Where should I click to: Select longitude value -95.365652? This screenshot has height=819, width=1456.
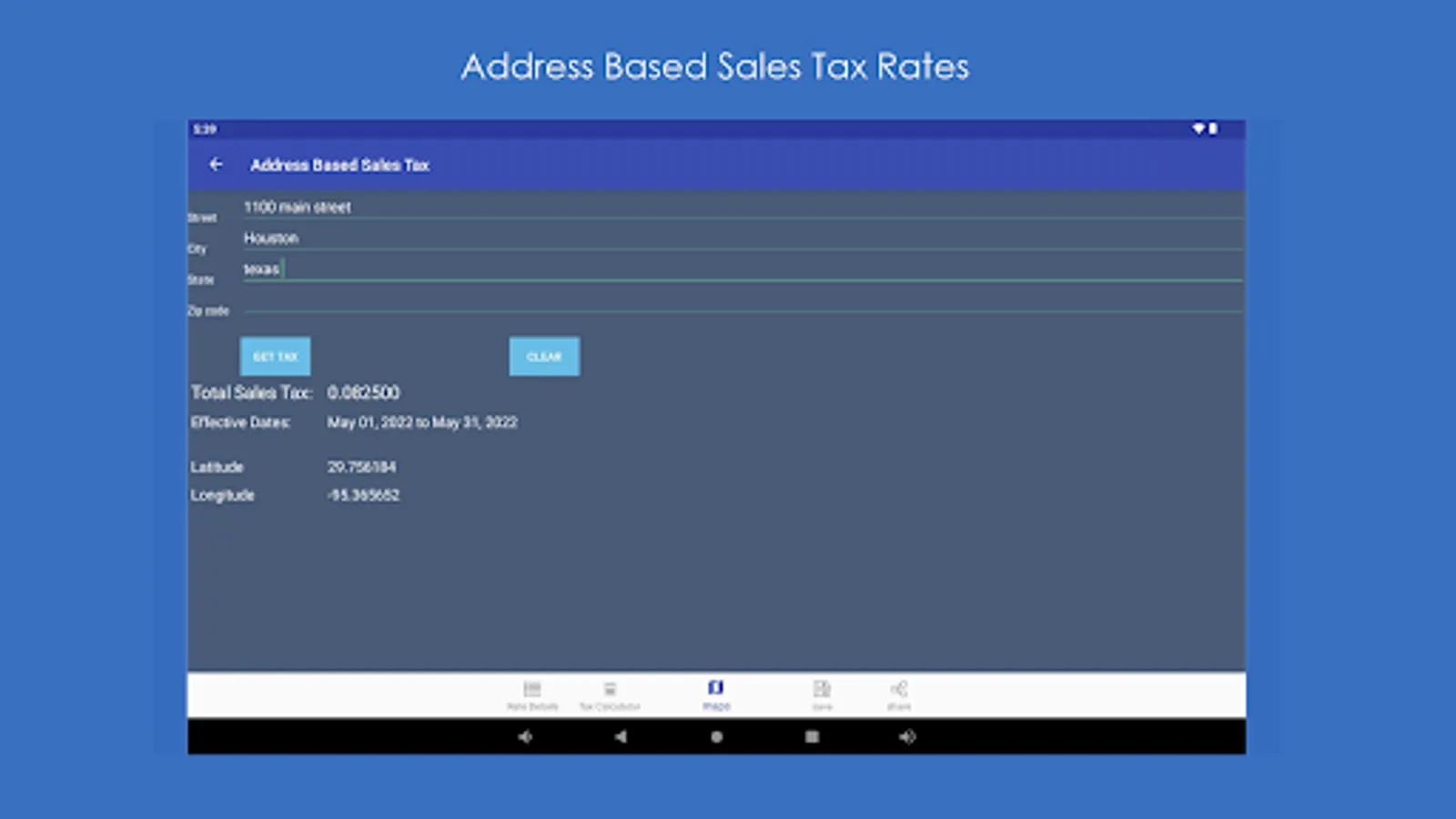363,495
